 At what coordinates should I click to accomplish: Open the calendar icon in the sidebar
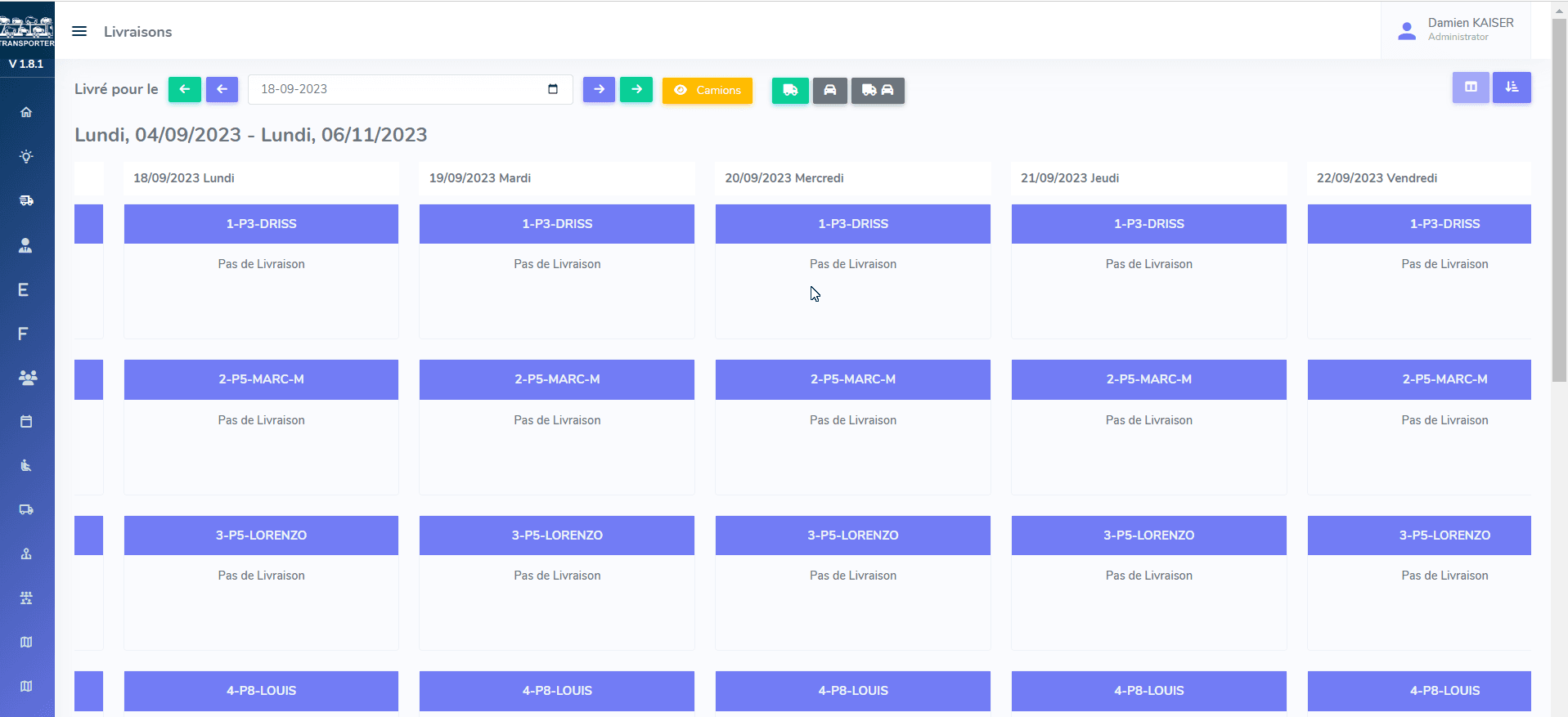tap(26, 422)
